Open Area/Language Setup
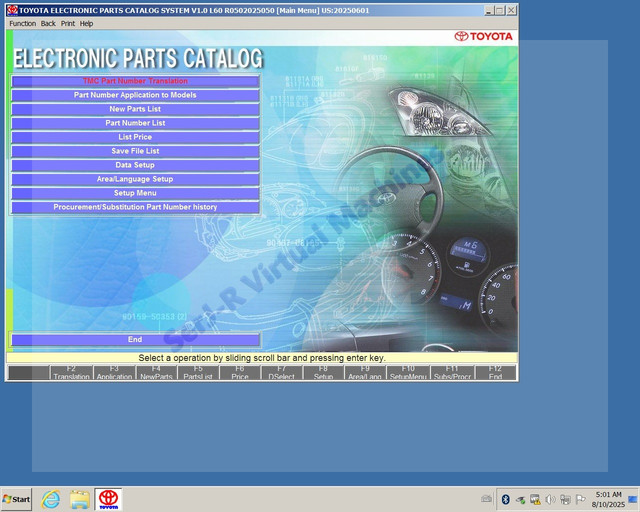The height and width of the screenshot is (512, 640). [x=135, y=179]
